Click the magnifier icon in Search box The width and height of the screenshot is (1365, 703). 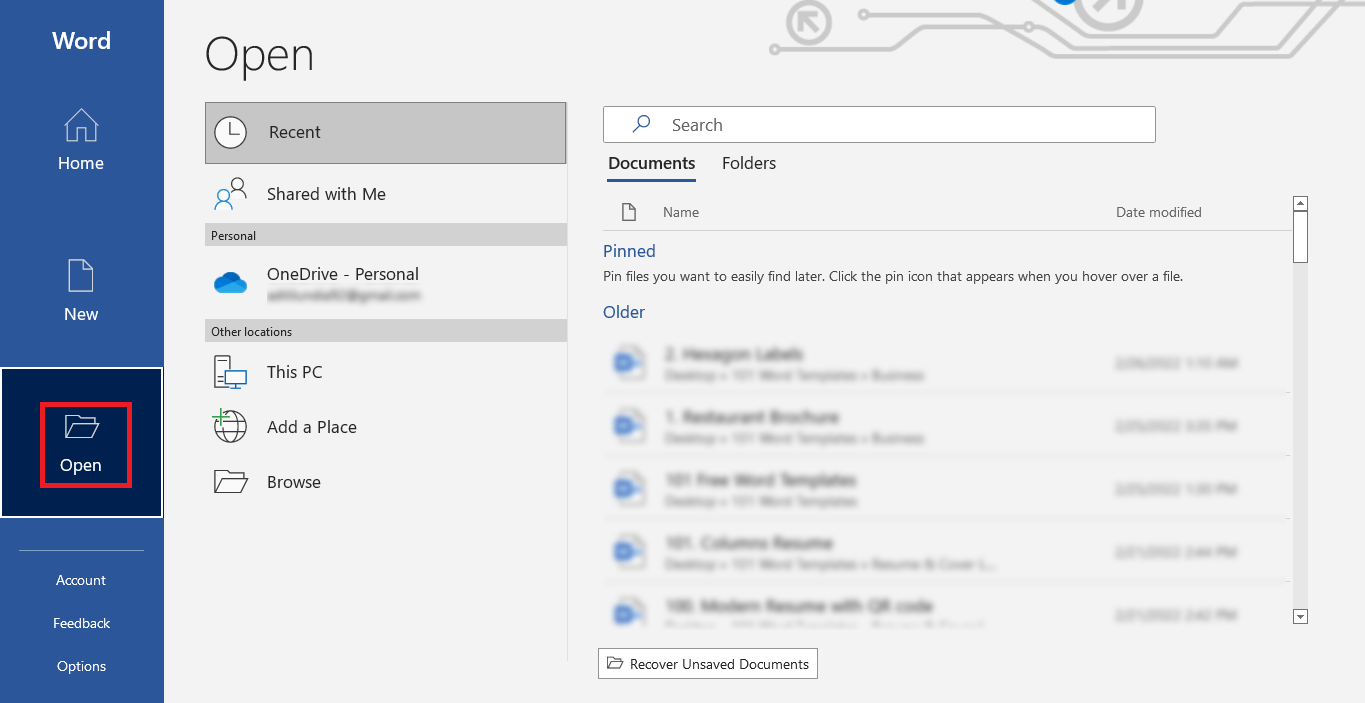click(x=641, y=124)
